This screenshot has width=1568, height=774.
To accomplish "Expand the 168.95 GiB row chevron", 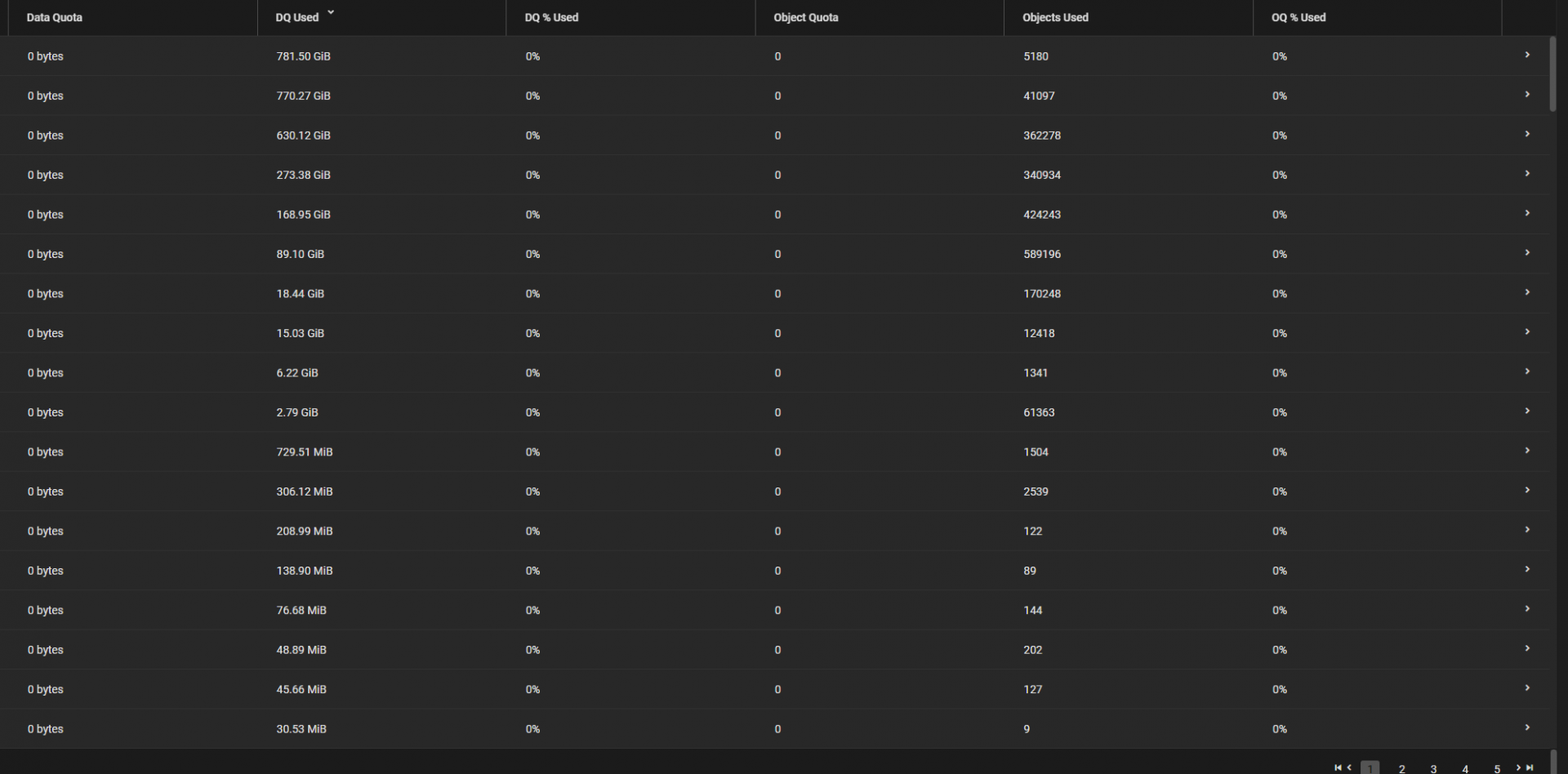I will (1527, 213).
